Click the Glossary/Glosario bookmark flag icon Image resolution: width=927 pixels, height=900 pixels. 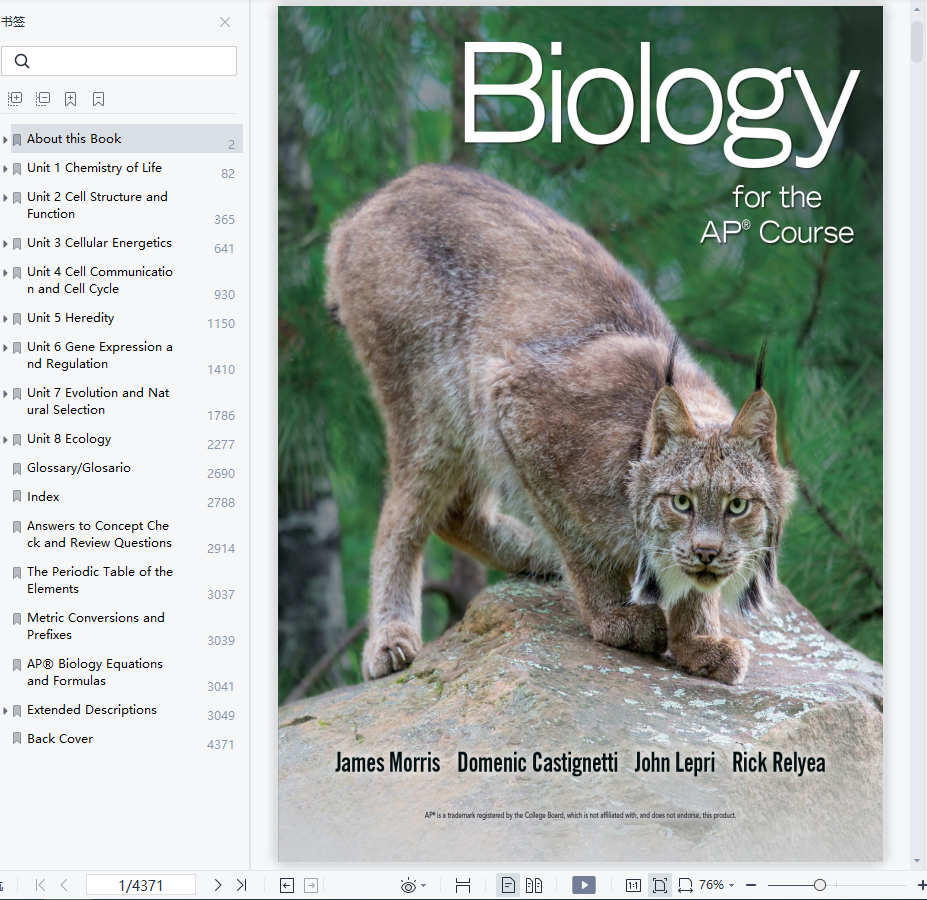pos(17,470)
